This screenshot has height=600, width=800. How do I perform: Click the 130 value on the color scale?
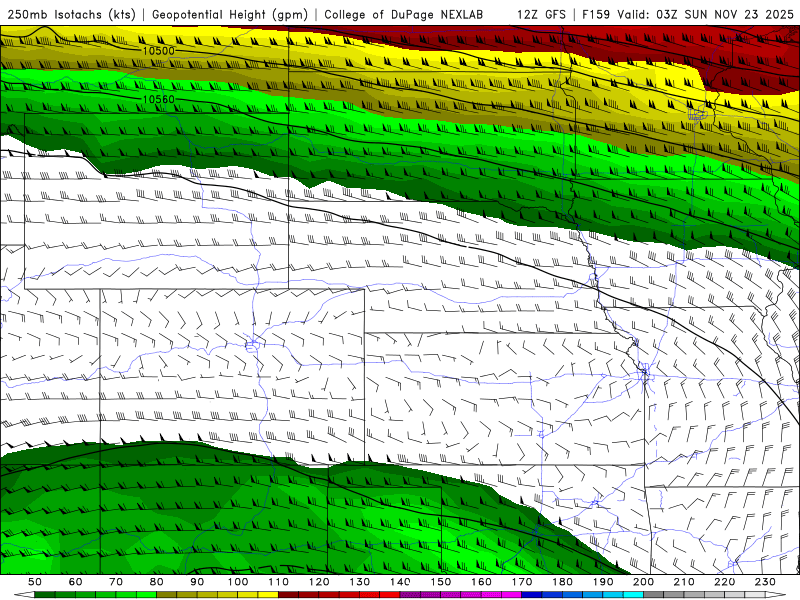pos(360,582)
